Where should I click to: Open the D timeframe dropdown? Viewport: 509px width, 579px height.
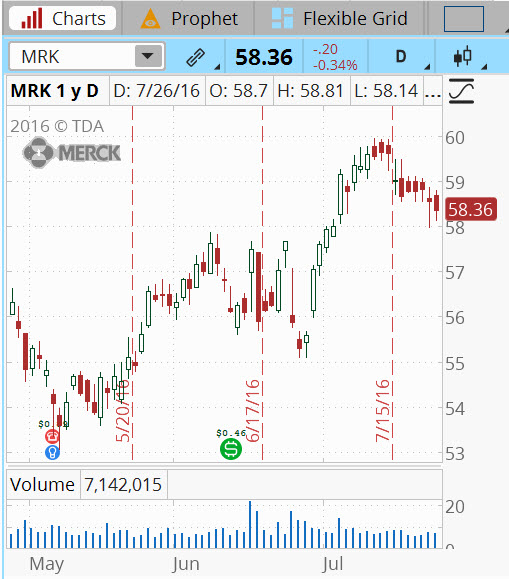[x=402, y=56]
